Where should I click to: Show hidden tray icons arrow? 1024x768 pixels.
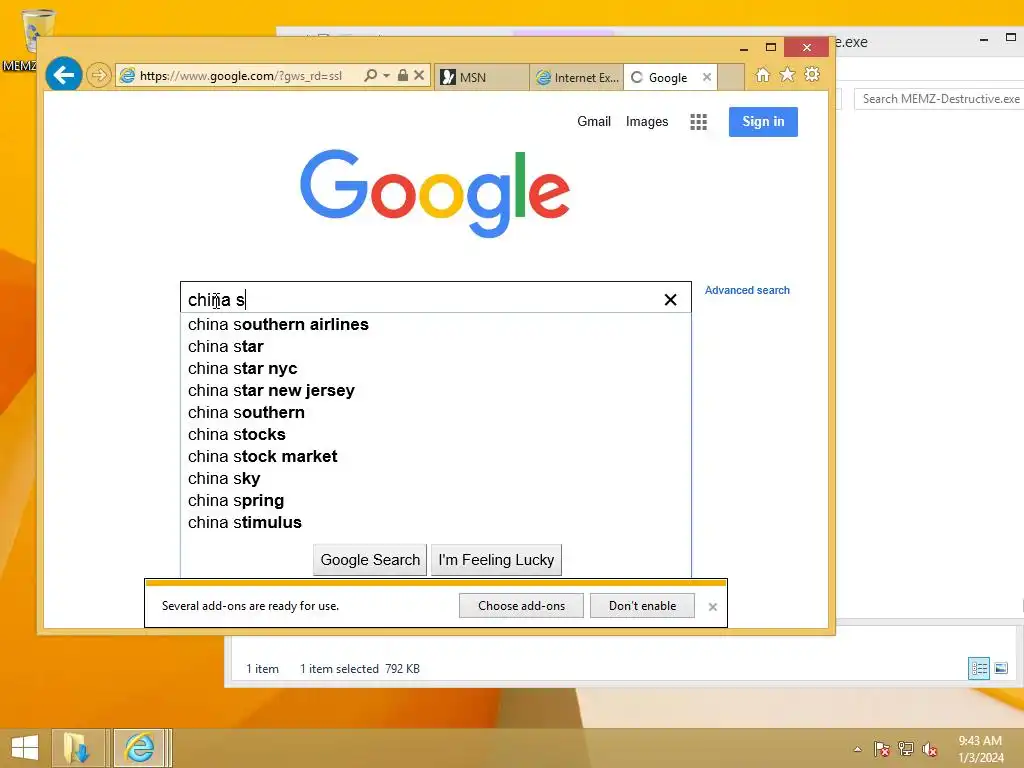[x=857, y=749]
